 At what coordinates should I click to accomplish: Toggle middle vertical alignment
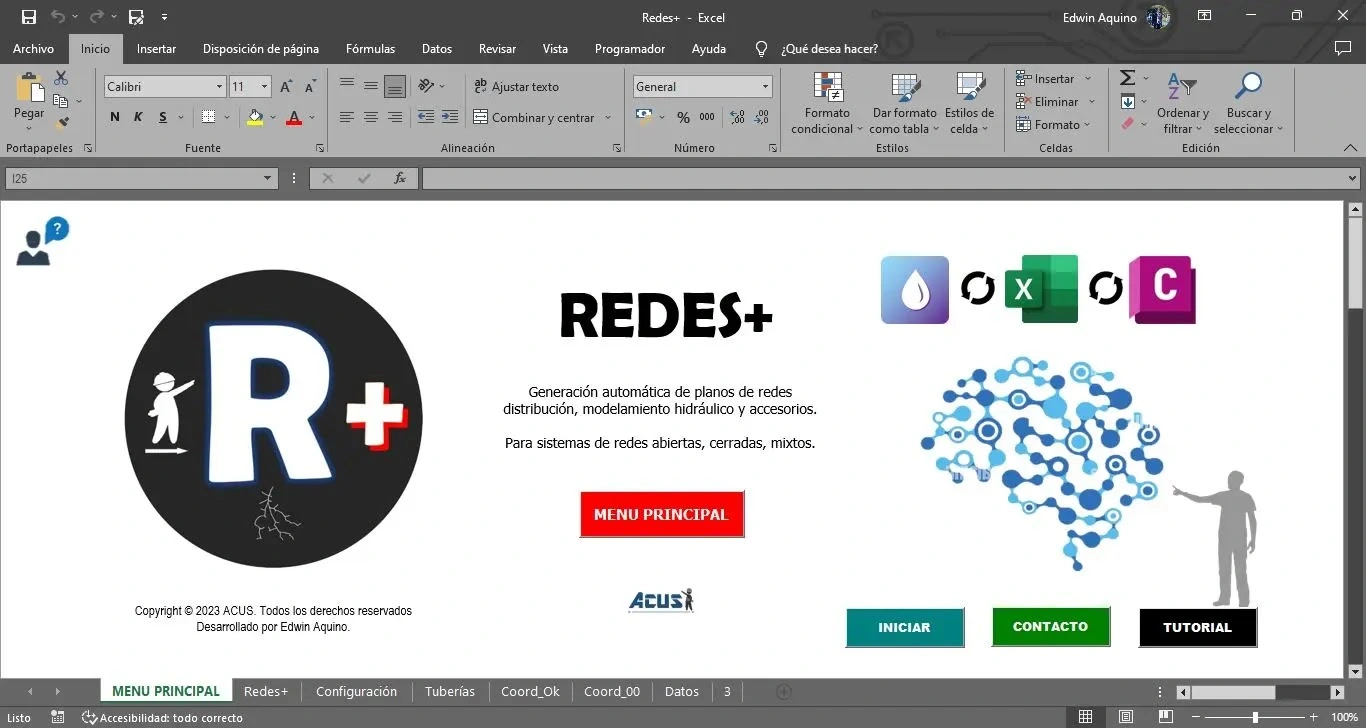371,86
